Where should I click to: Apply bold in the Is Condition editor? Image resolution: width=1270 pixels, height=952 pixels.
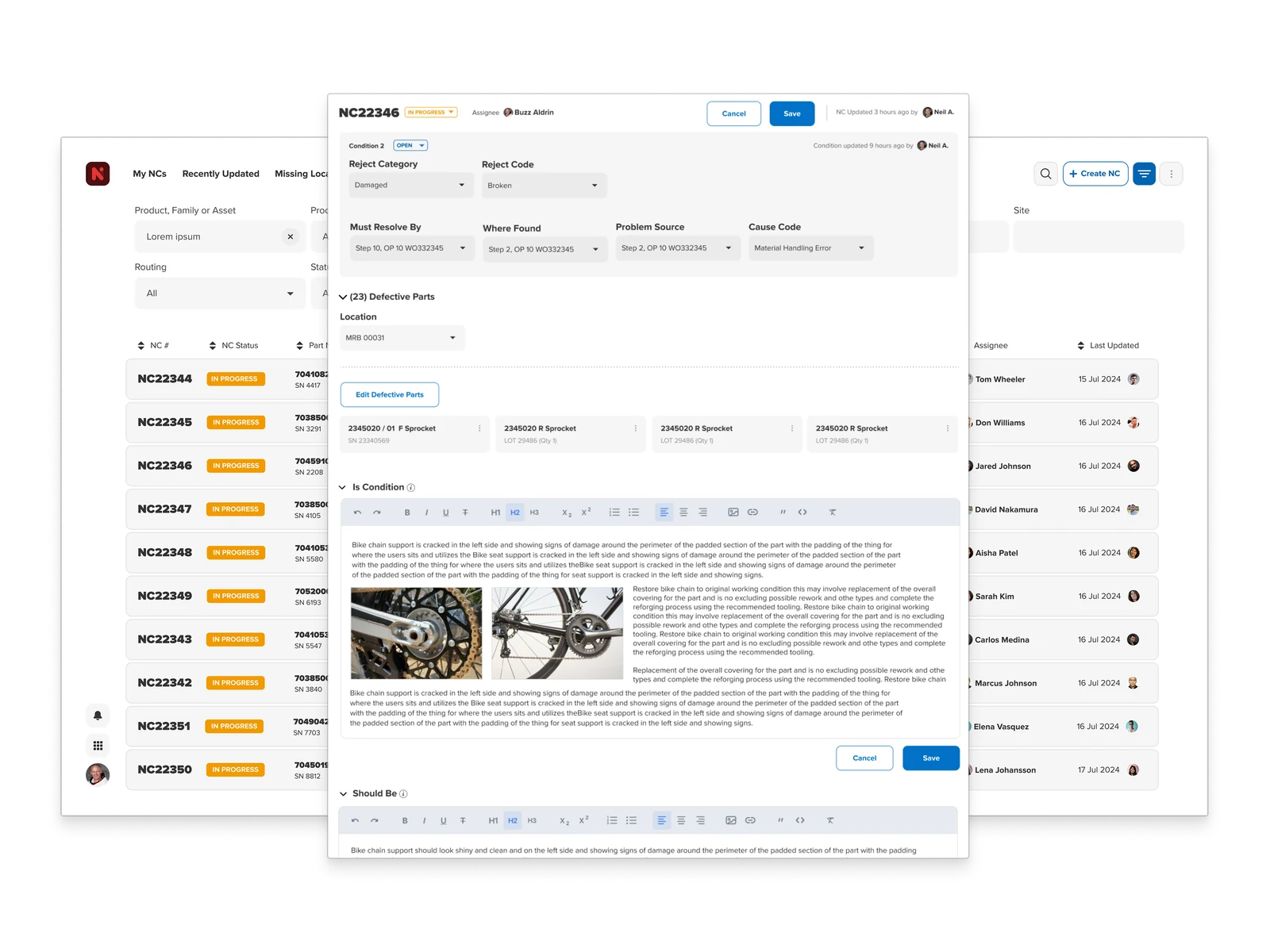pos(407,512)
